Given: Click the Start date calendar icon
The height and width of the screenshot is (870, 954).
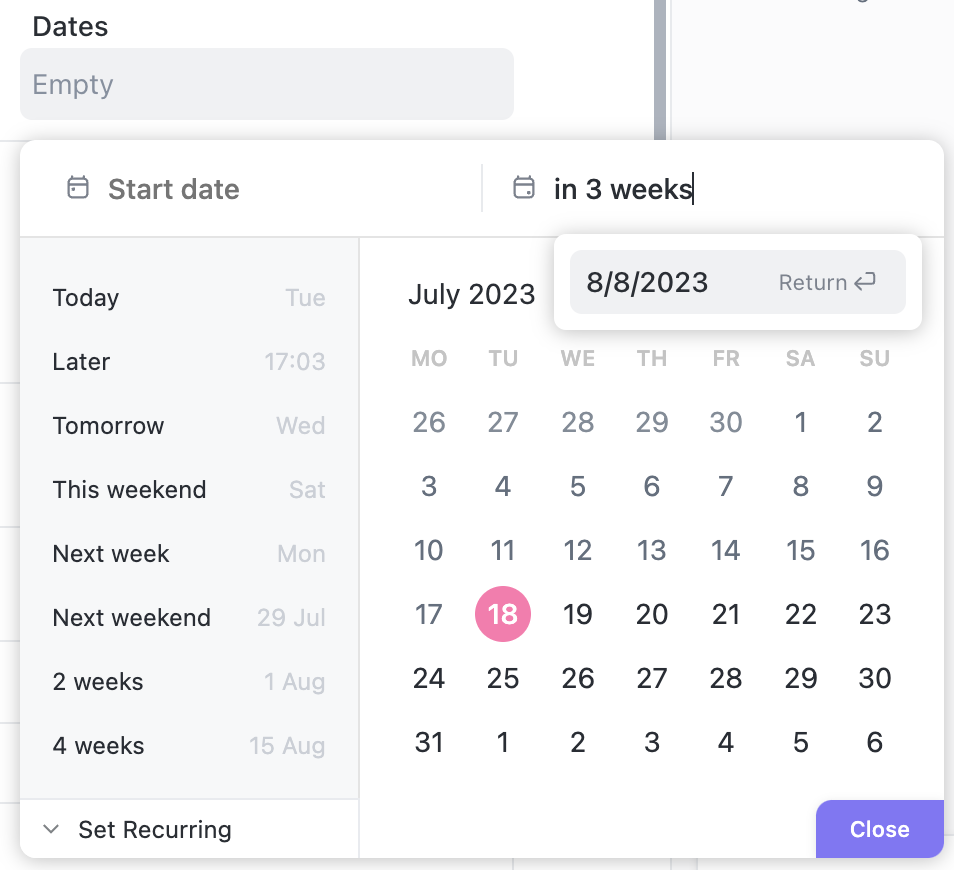Looking at the screenshot, I should 78,188.
